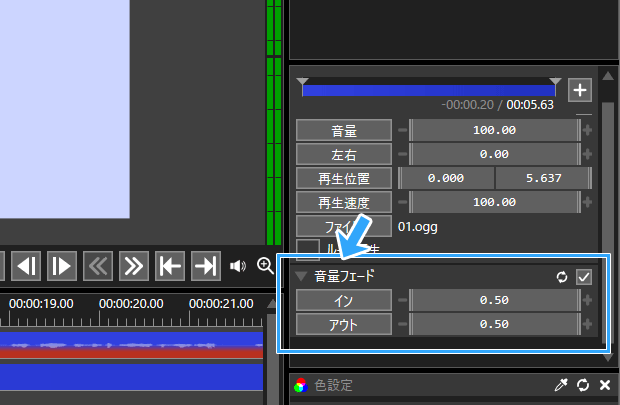Increase イン value with its plus button

click(587, 300)
